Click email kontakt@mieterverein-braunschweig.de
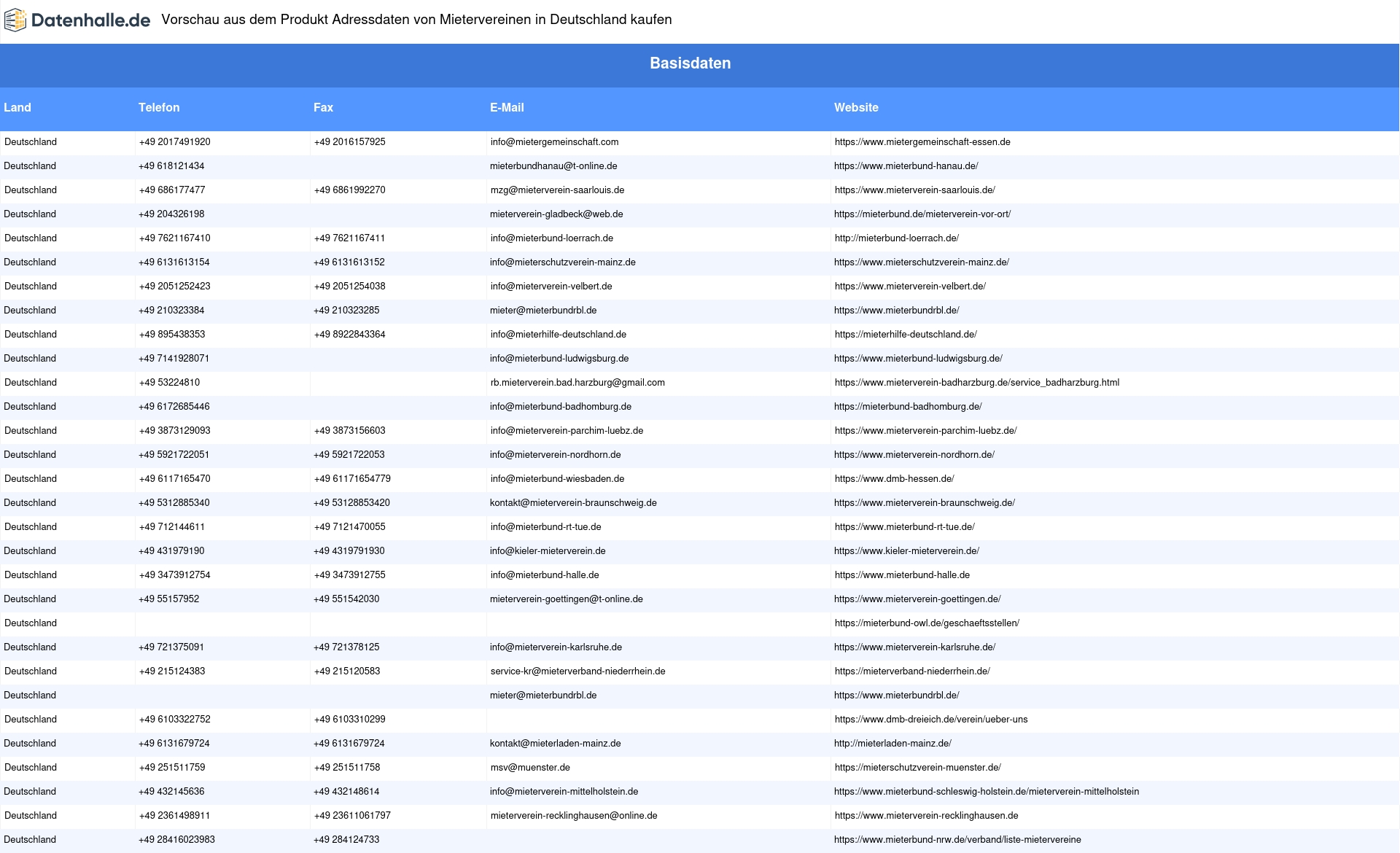 pyautogui.click(x=573, y=503)
